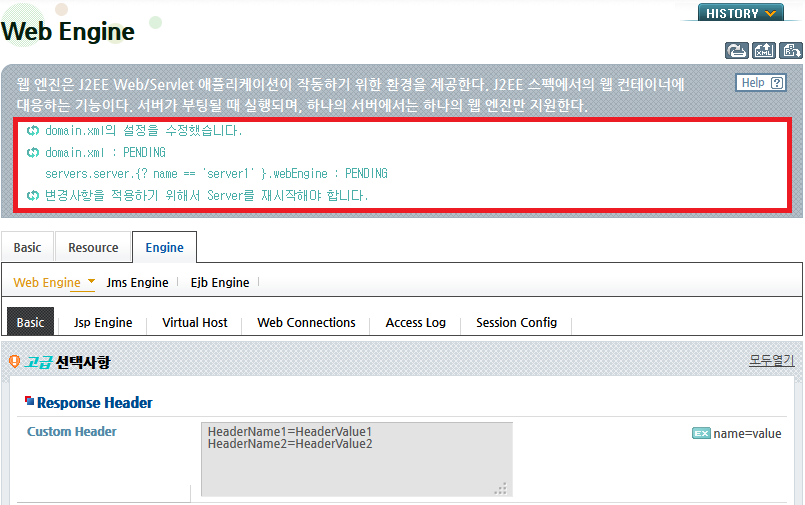Click the 'domain.xml : PENDING' text
The image size is (805, 505).
105,152
